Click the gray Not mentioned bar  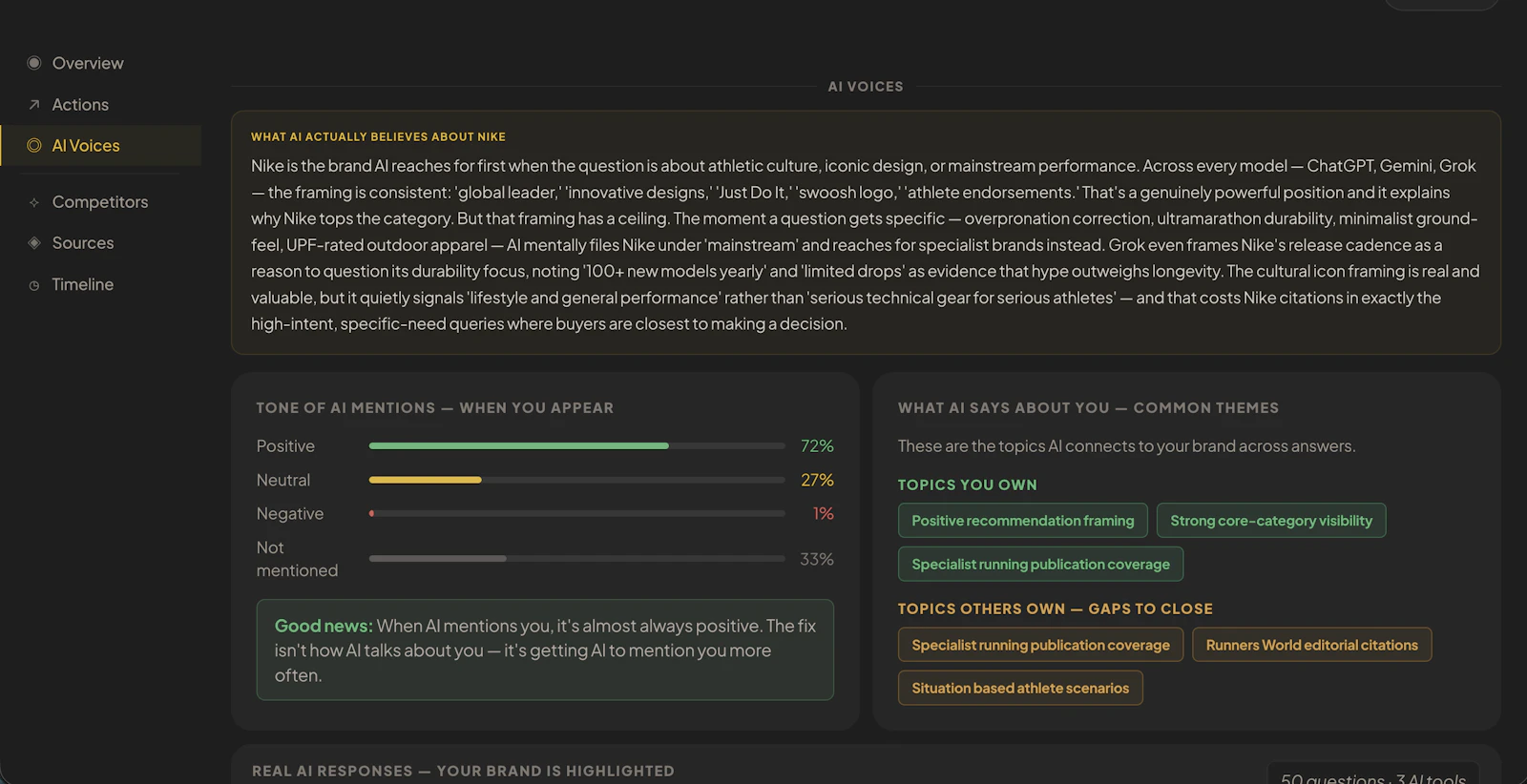pyautogui.click(x=438, y=559)
